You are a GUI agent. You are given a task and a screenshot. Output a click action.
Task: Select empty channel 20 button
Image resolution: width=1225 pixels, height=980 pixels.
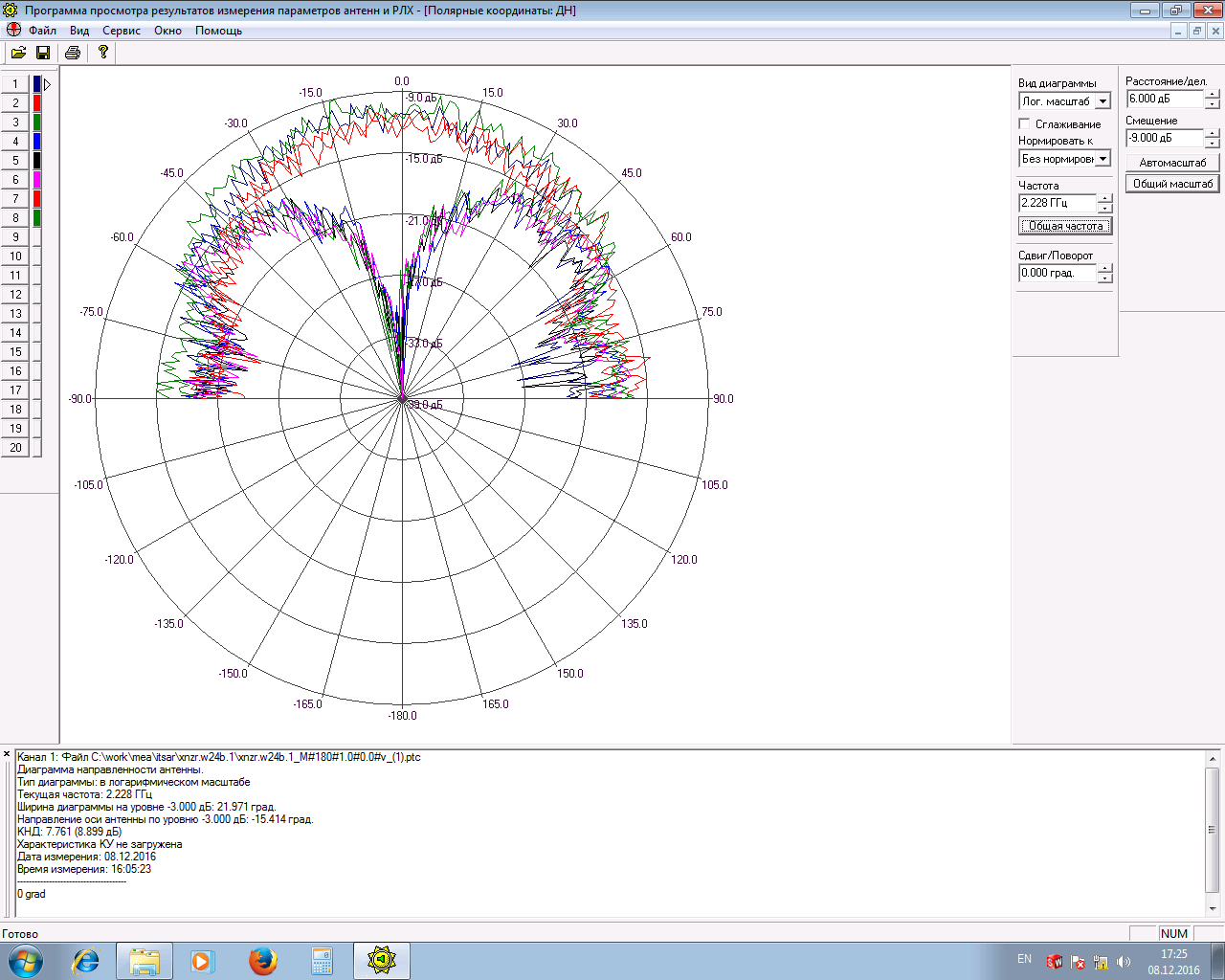15,448
